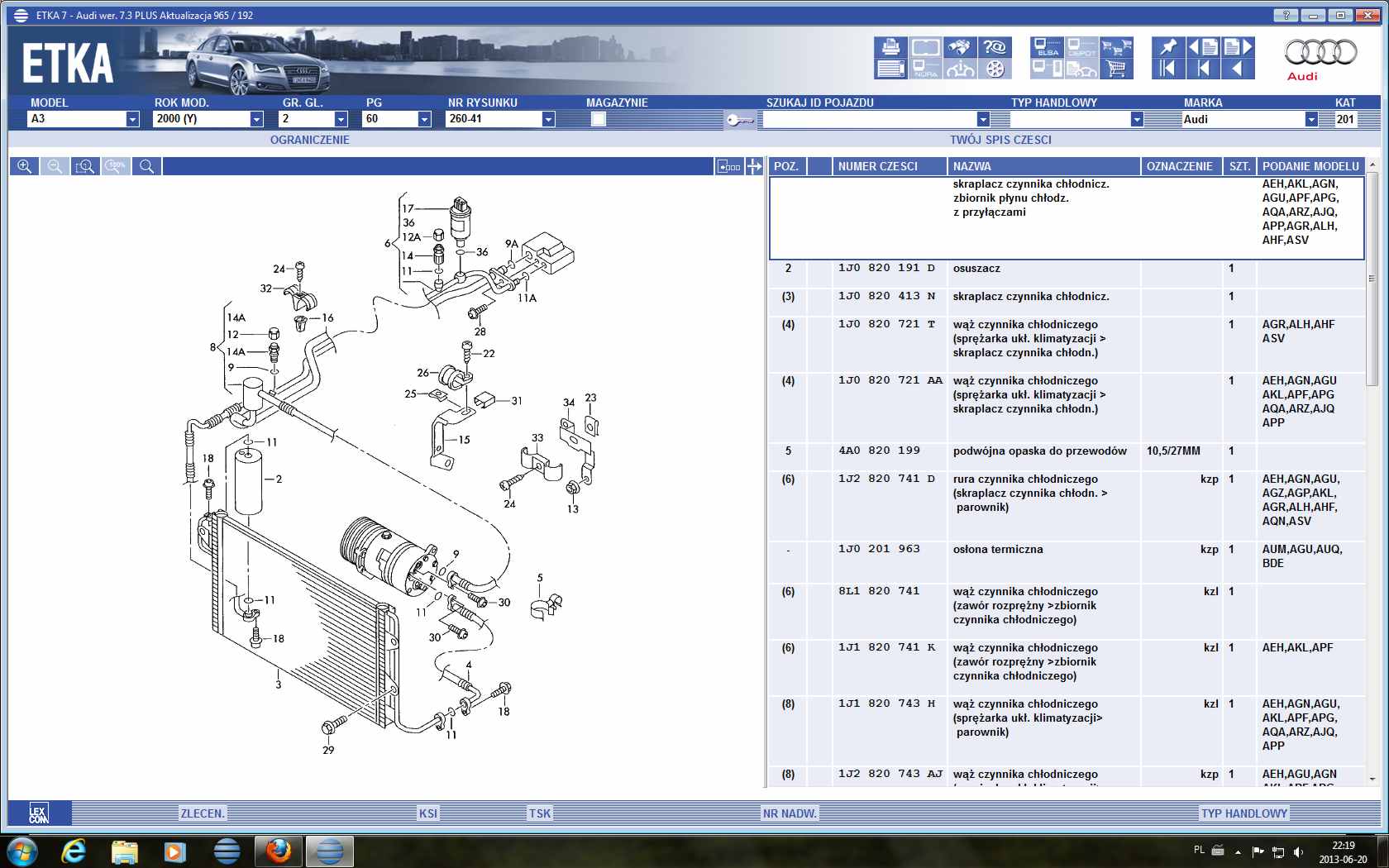Open the single shopping cart icon

tap(1116, 69)
